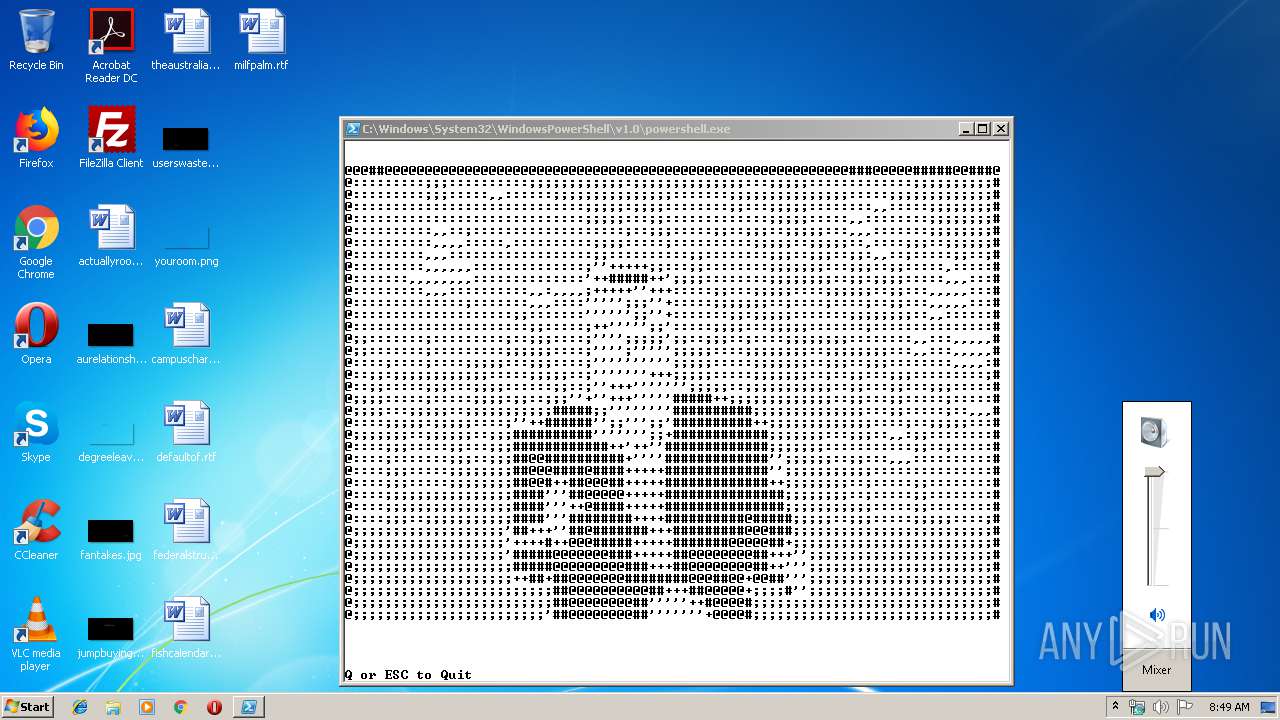This screenshot has height=720, width=1280.
Task: Select the actuallyroo Word document
Action: (111, 236)
